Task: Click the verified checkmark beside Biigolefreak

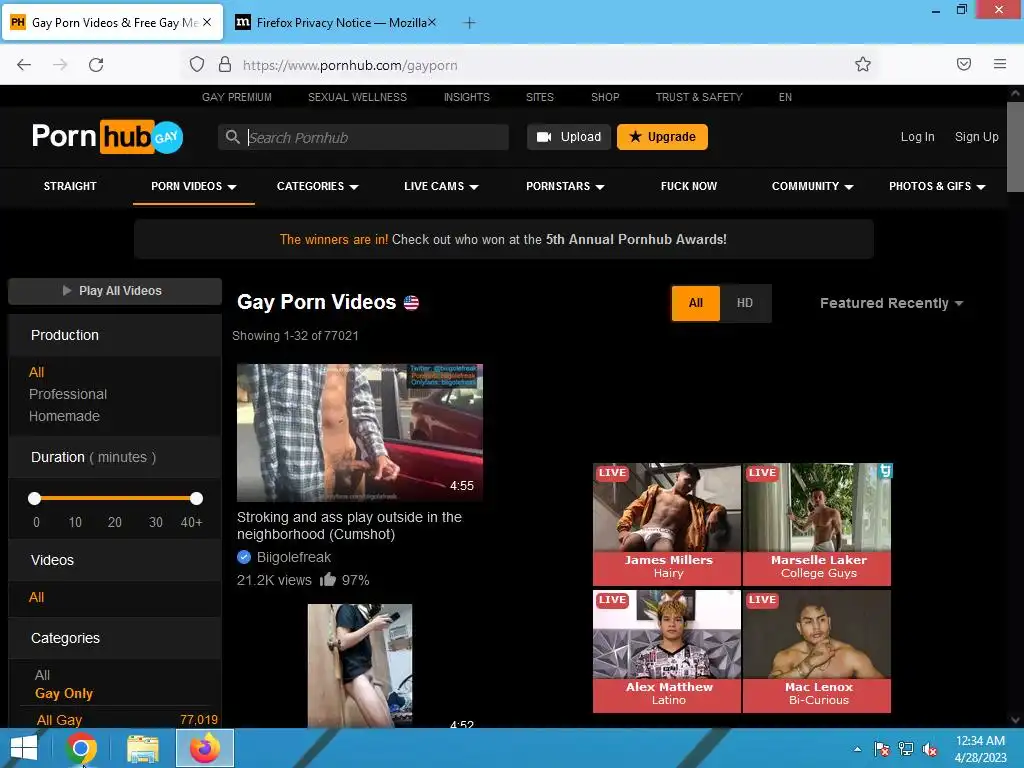Action: [244, 557]
